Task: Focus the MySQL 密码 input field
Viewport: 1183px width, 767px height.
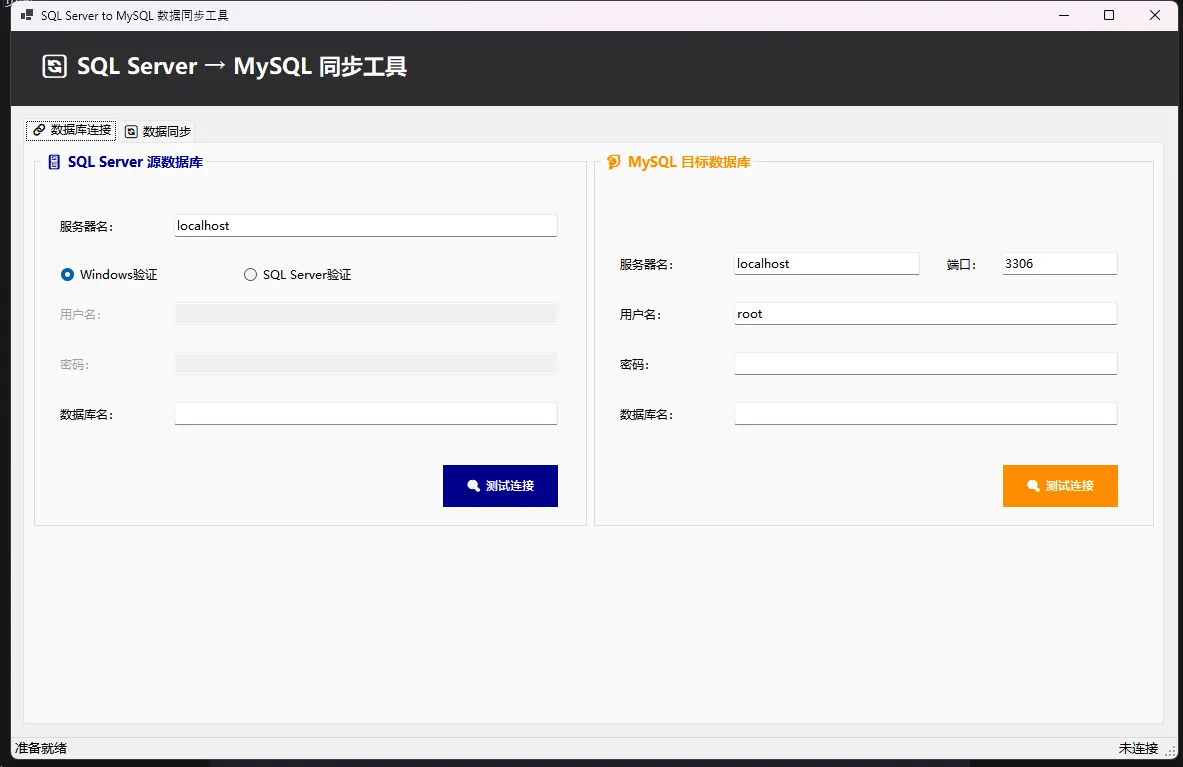Action: (x=926, y=364)
